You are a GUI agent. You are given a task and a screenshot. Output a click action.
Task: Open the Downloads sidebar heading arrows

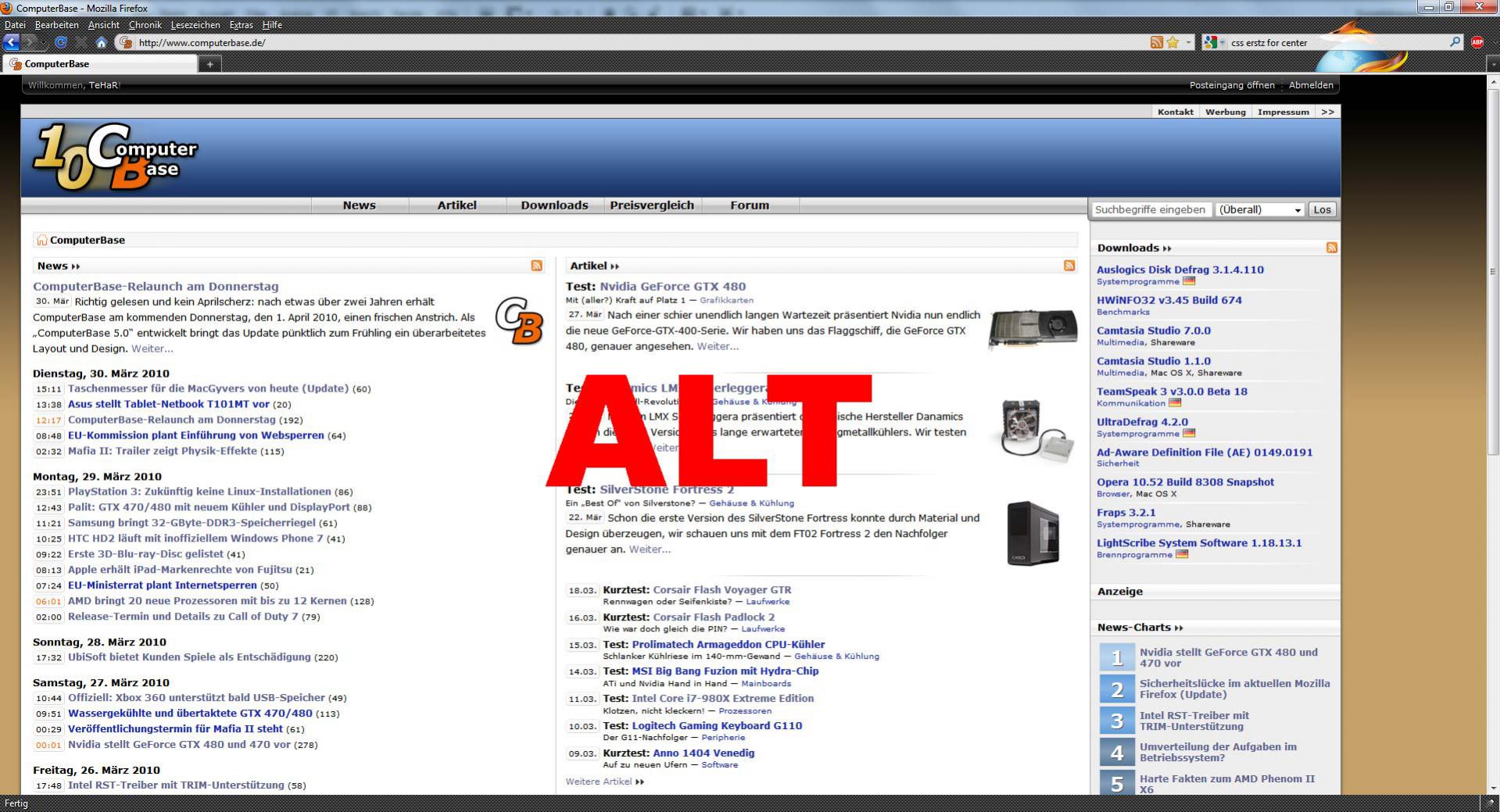coord(1167,249)
